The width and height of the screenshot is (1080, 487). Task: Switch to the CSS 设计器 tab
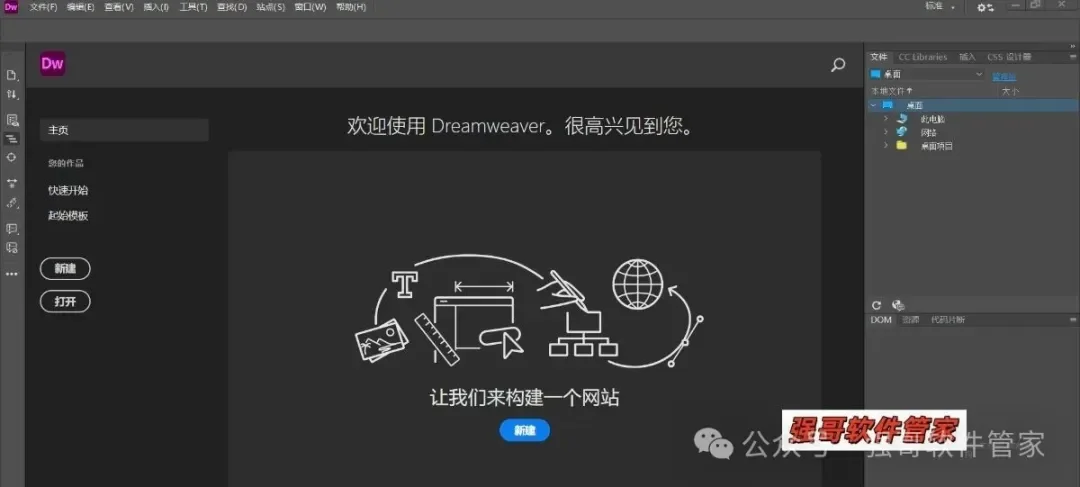1009,57
